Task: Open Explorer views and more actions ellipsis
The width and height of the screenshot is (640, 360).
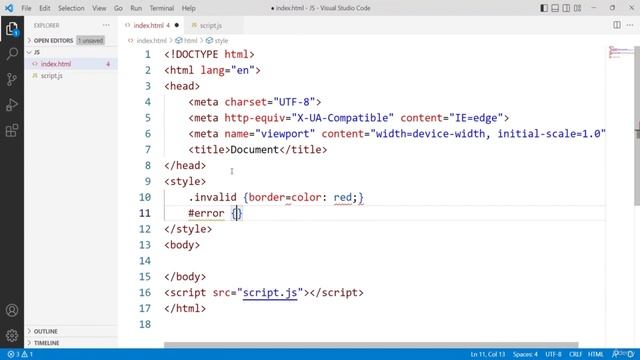Action: tap(106, 25)
